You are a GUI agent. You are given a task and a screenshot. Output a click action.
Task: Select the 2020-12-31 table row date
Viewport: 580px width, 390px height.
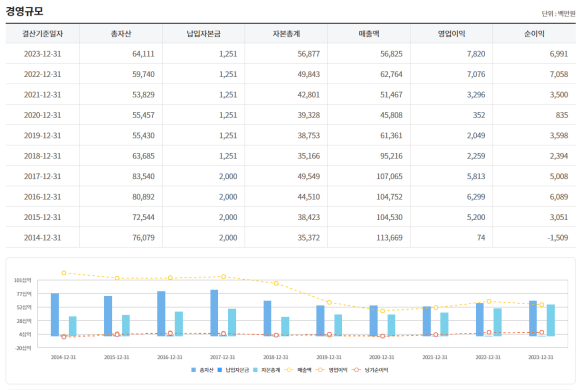click(x=43, y=115)
